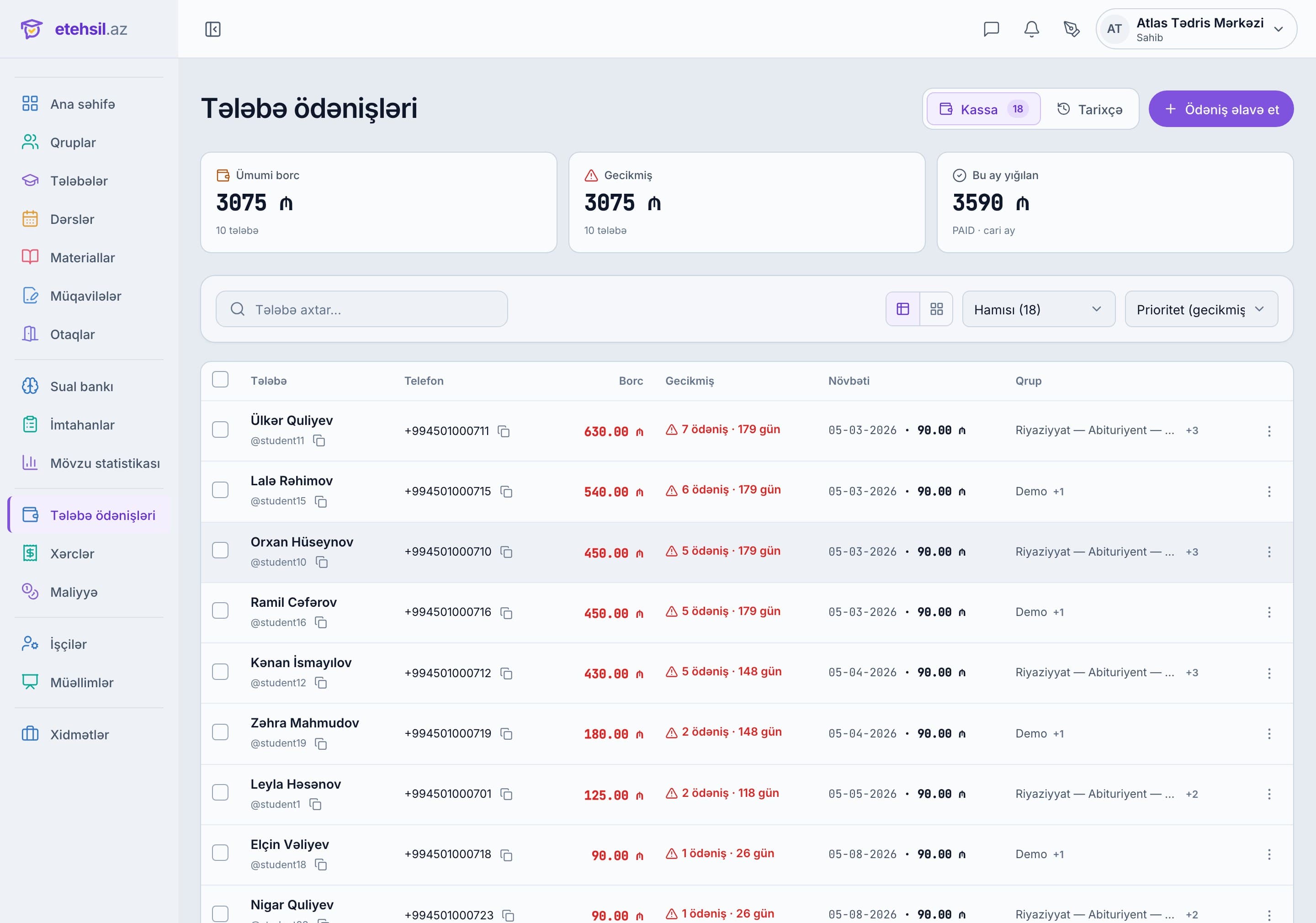Tick the checkbox for Zəhra Mahmudov
The width and height of the screenshot is (1316, 923).
coord(220,732)
